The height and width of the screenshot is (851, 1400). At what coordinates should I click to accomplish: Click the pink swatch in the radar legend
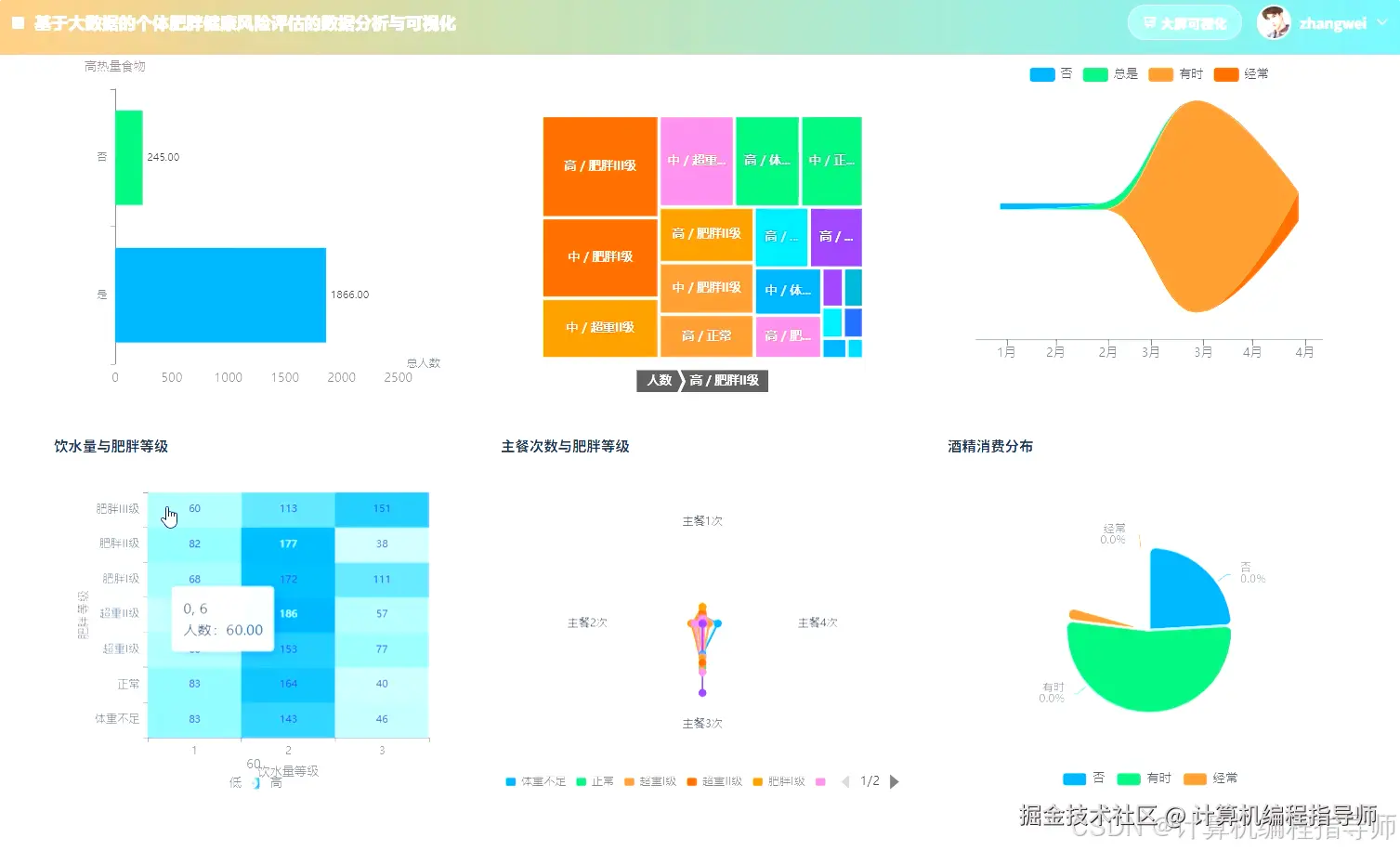point(820,782)
